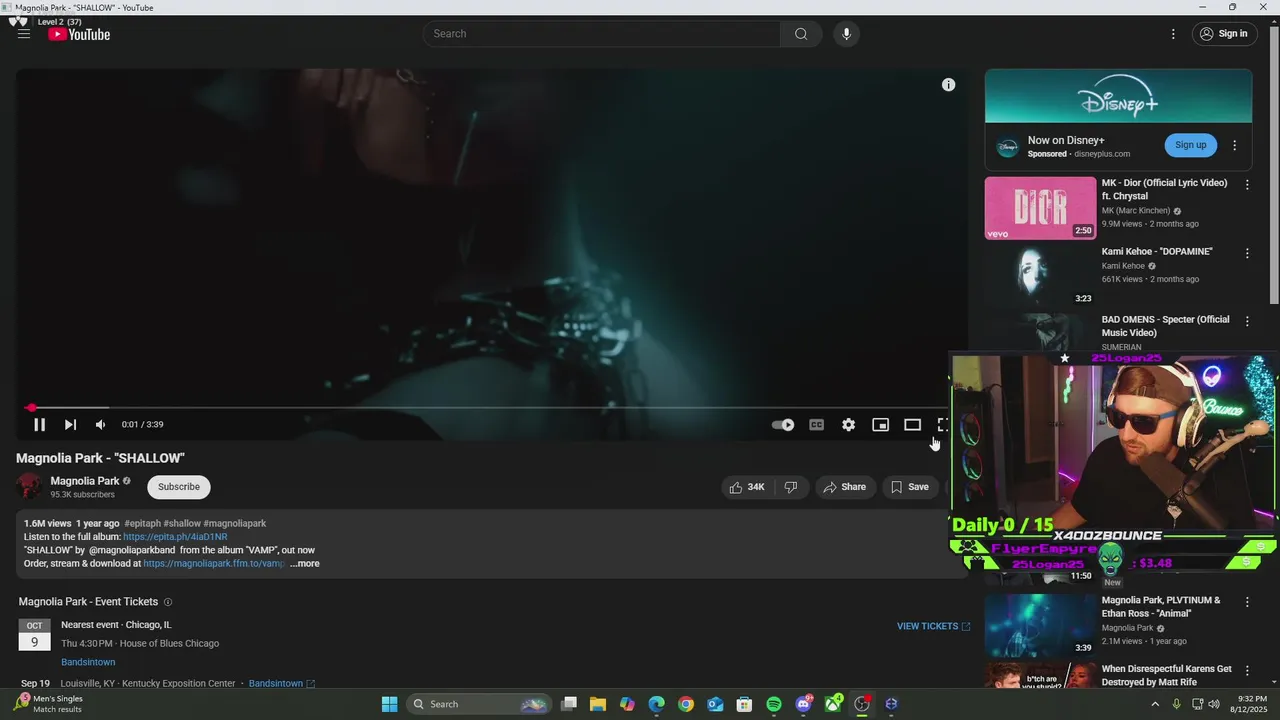
Task: Pause the video
Action: 39,425
